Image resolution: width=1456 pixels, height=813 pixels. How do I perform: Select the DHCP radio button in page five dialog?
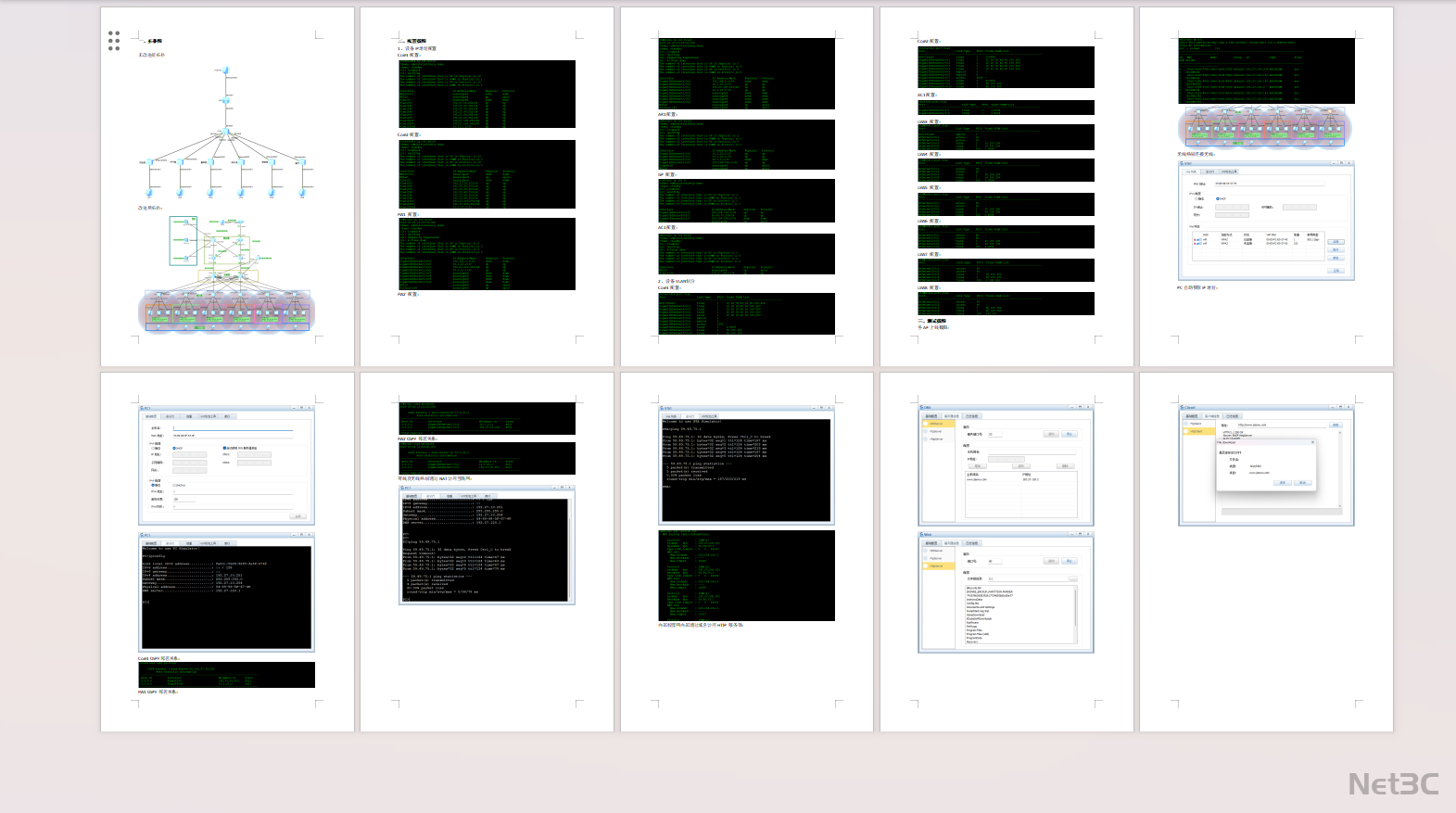tap(1218, 198)
